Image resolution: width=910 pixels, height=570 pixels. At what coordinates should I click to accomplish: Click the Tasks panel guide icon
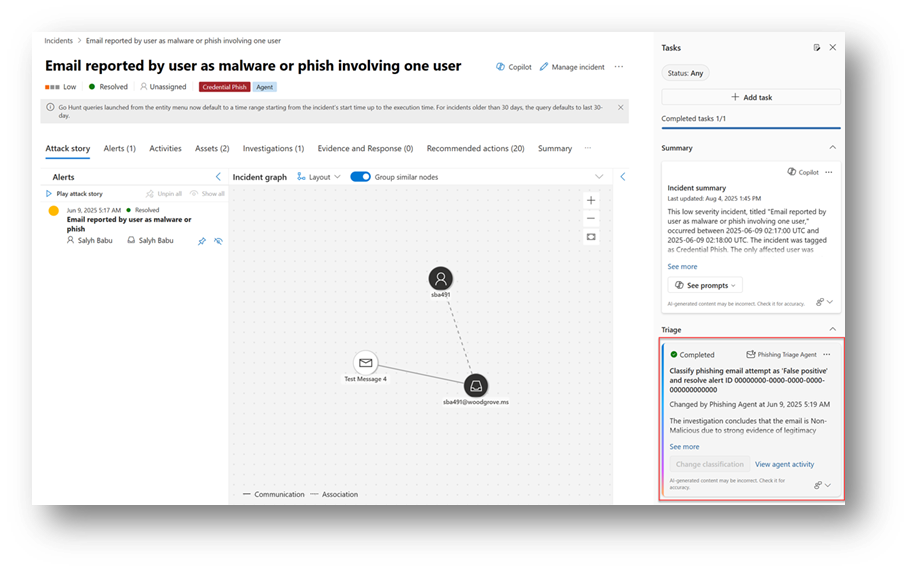point(817,48)
